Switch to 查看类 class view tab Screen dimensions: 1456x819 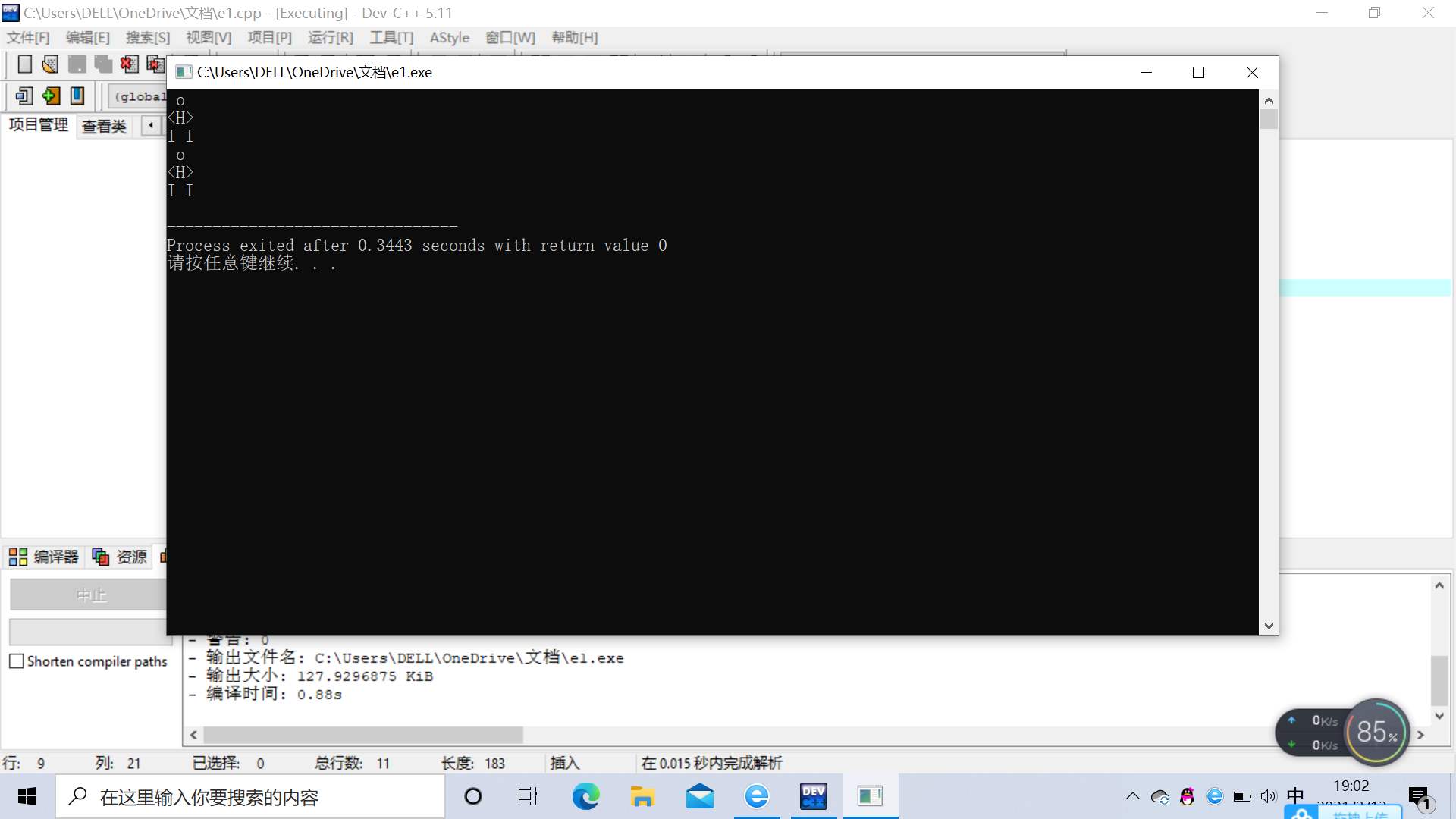(104, 127)
